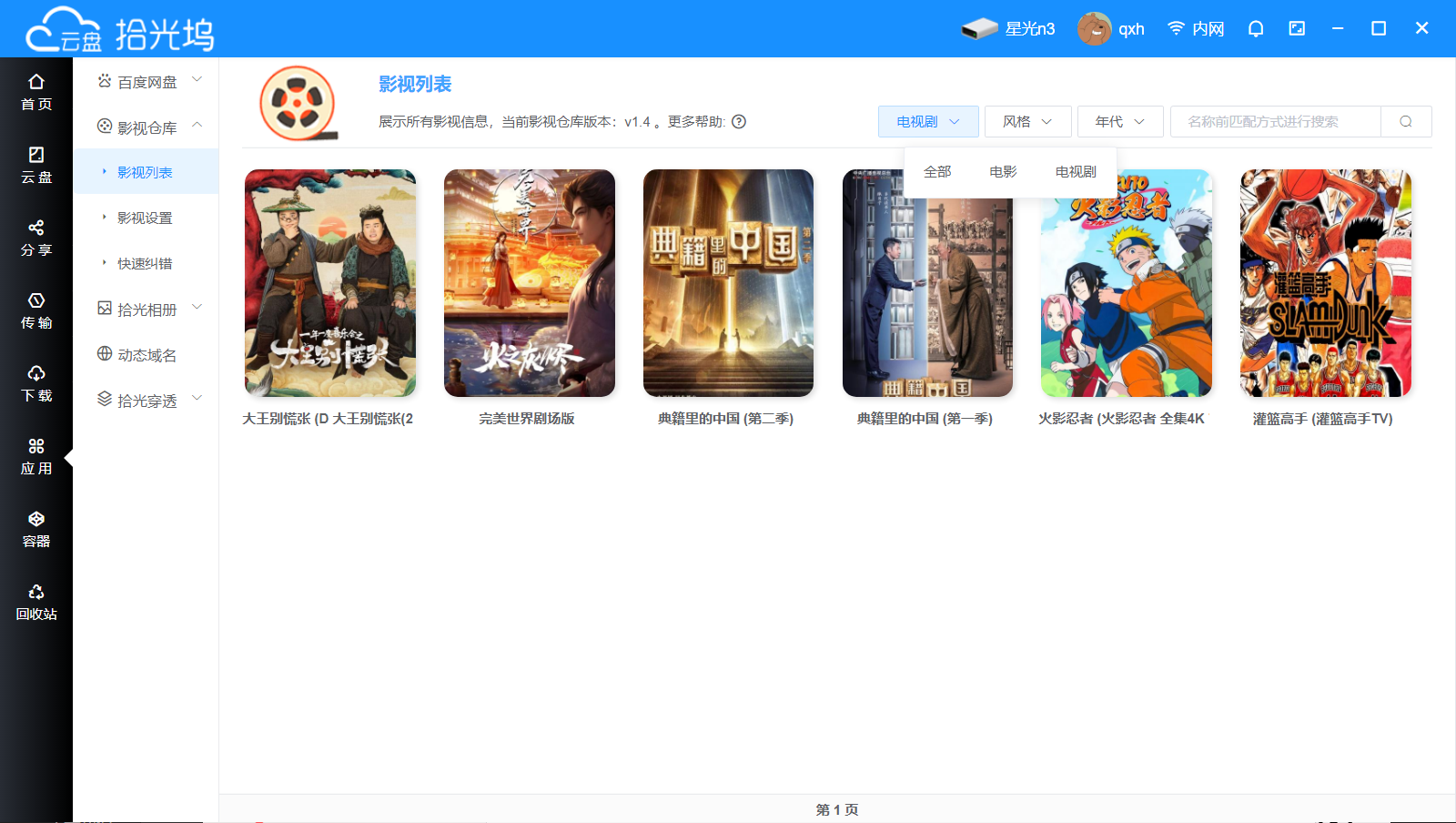Viewport: 1456px width, 823px height.
Task: Select the 星光n3 device icon
Action: coord(980,28)
